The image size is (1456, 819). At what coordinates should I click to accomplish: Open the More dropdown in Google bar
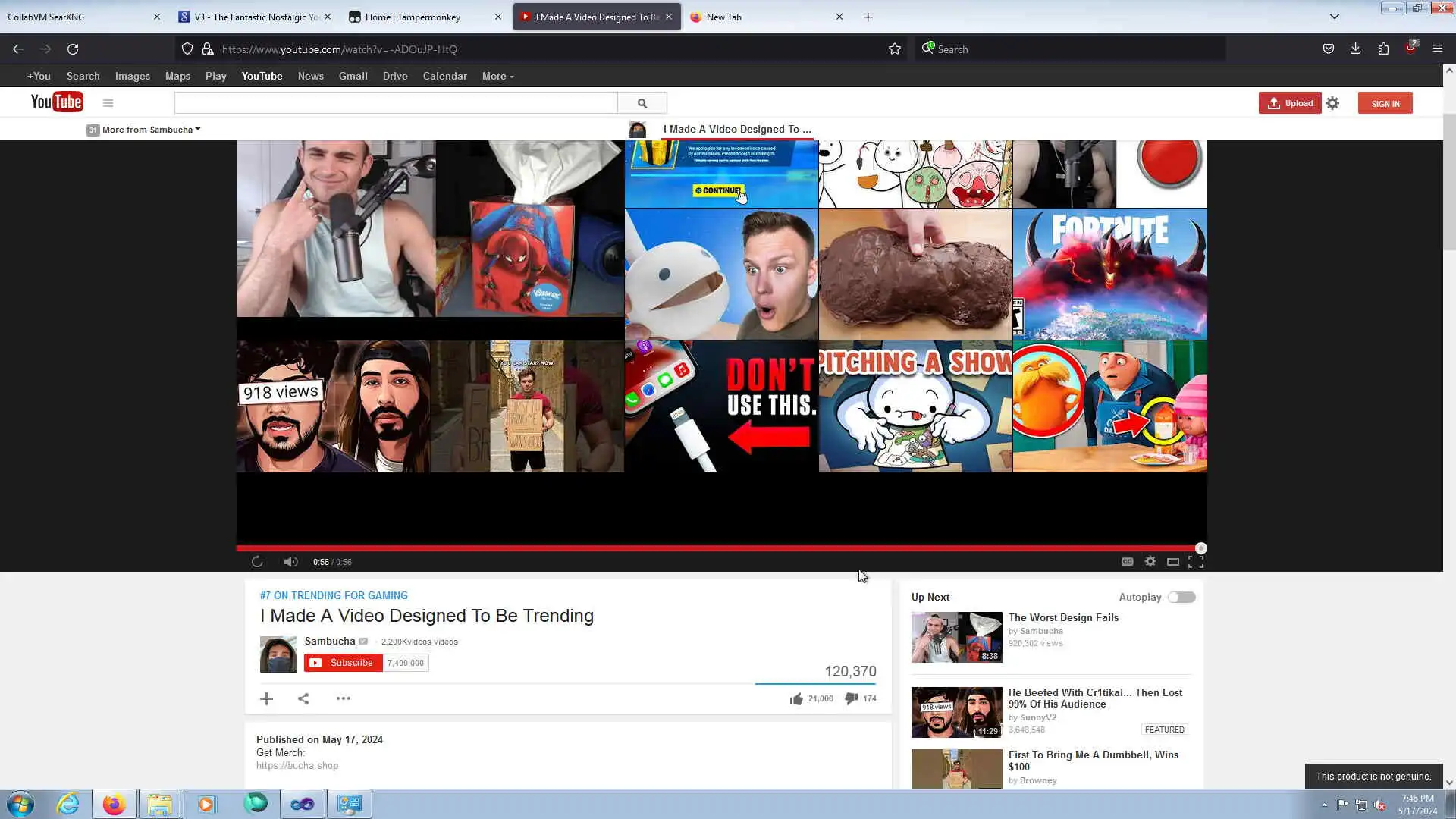(x=497, y=76)
